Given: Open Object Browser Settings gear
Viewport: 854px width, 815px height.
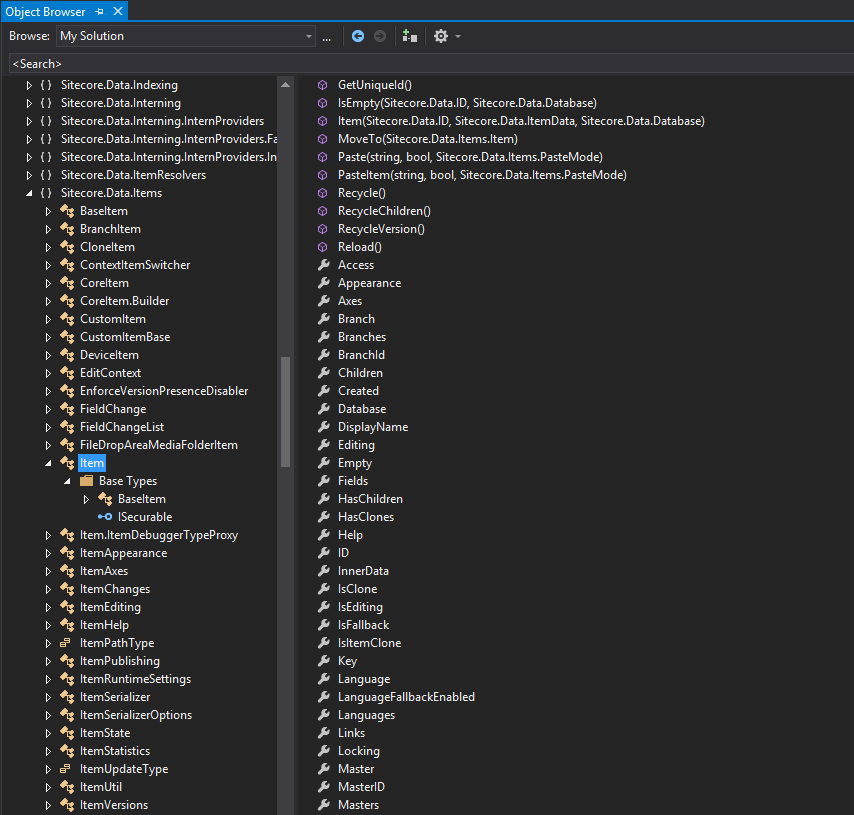Looking at the screenshot, I should (x=441, y=36).
